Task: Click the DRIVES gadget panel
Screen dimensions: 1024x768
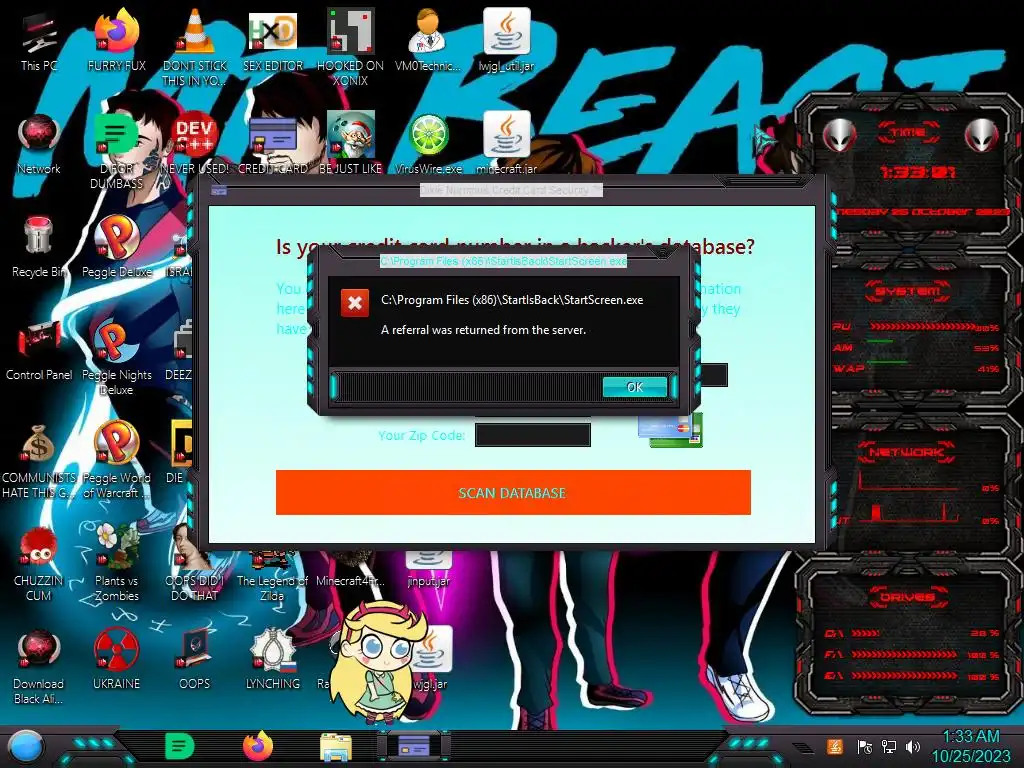Action: tap(909, 637)
